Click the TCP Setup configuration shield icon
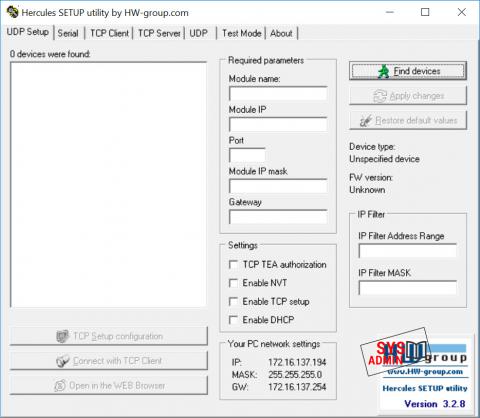 pos(62,336)
